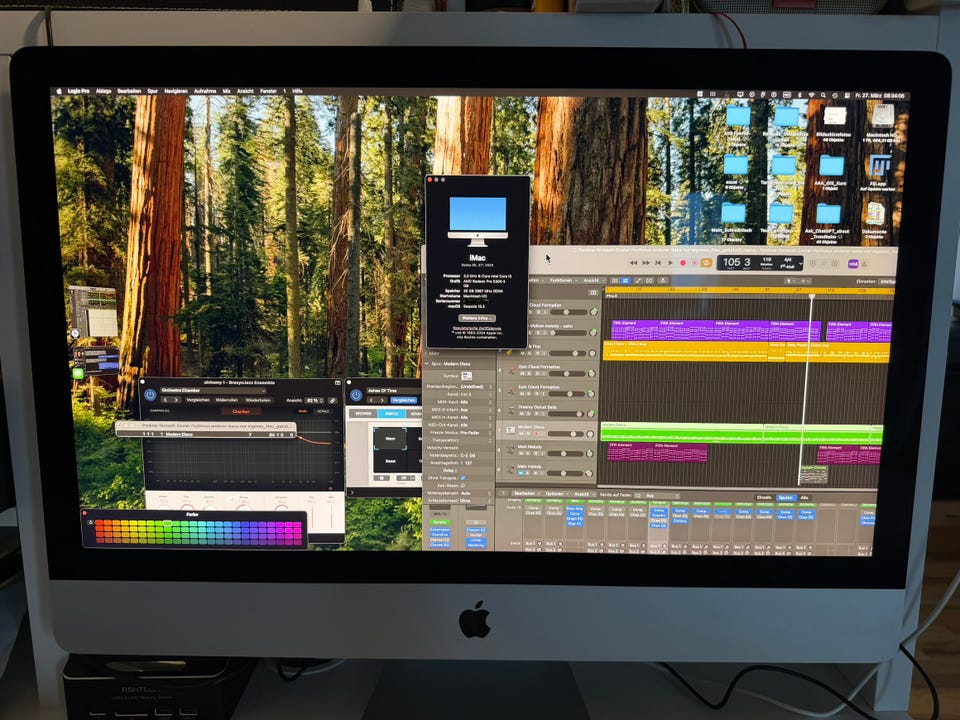
Task: Open the Ablage menu
Action: tap(103, 91)
